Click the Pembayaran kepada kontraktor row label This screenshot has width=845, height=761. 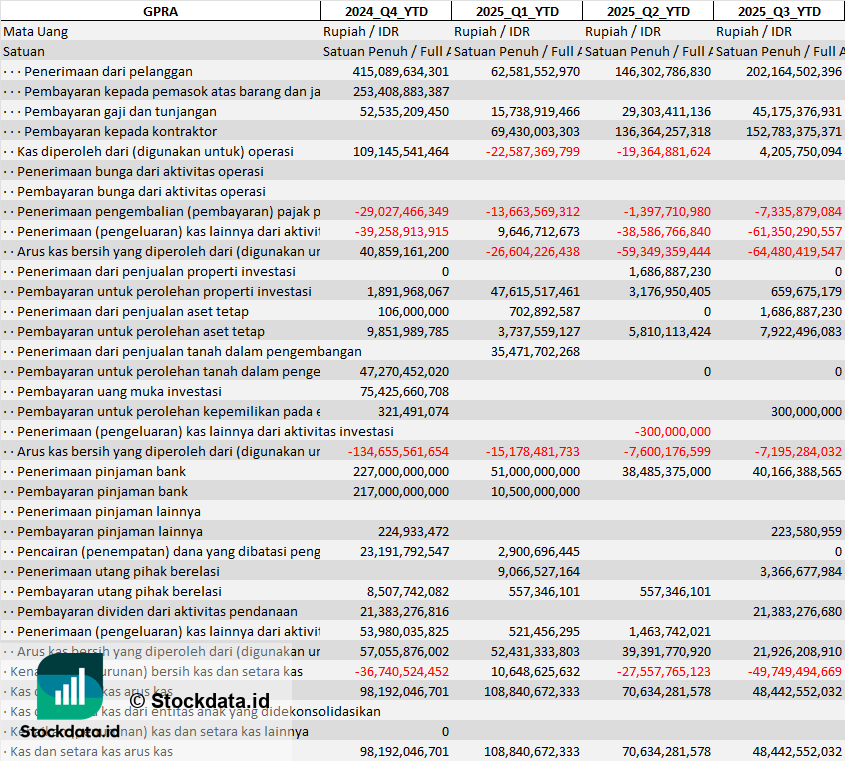point(120,131)
